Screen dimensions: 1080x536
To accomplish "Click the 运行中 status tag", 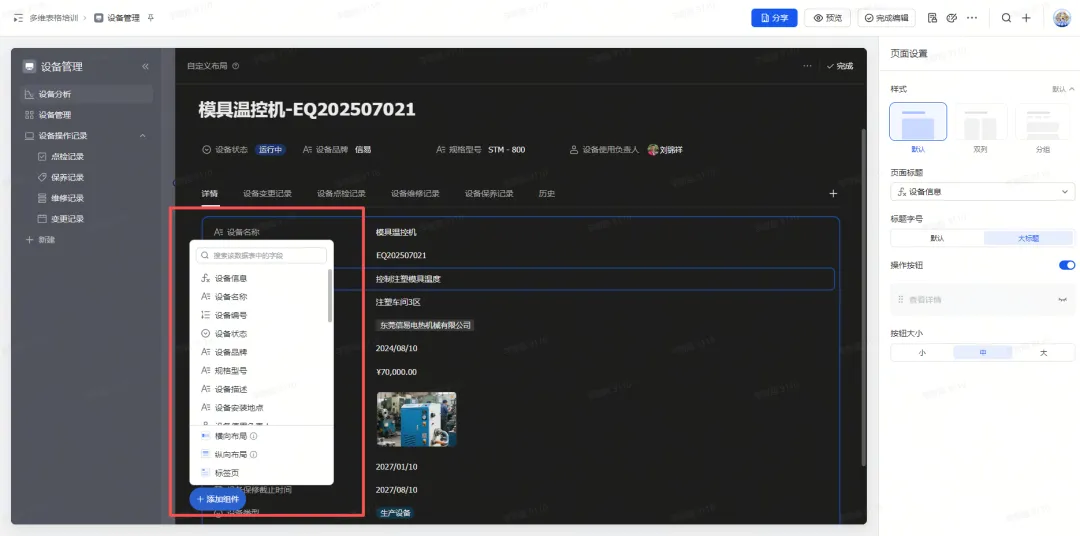I will coord(271,150).
